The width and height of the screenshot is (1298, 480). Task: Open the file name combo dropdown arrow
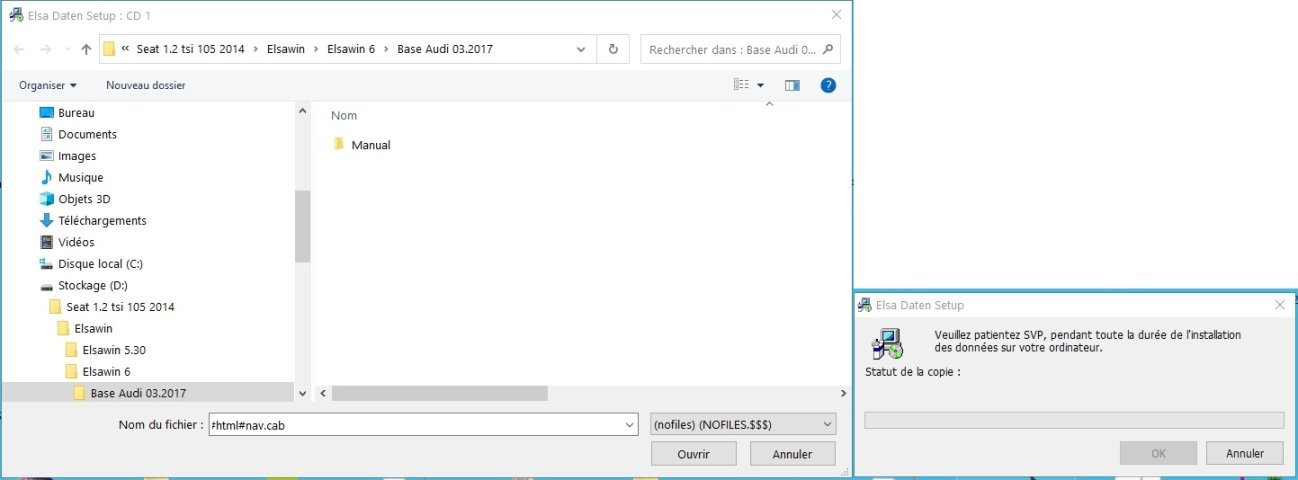[629, 425]
